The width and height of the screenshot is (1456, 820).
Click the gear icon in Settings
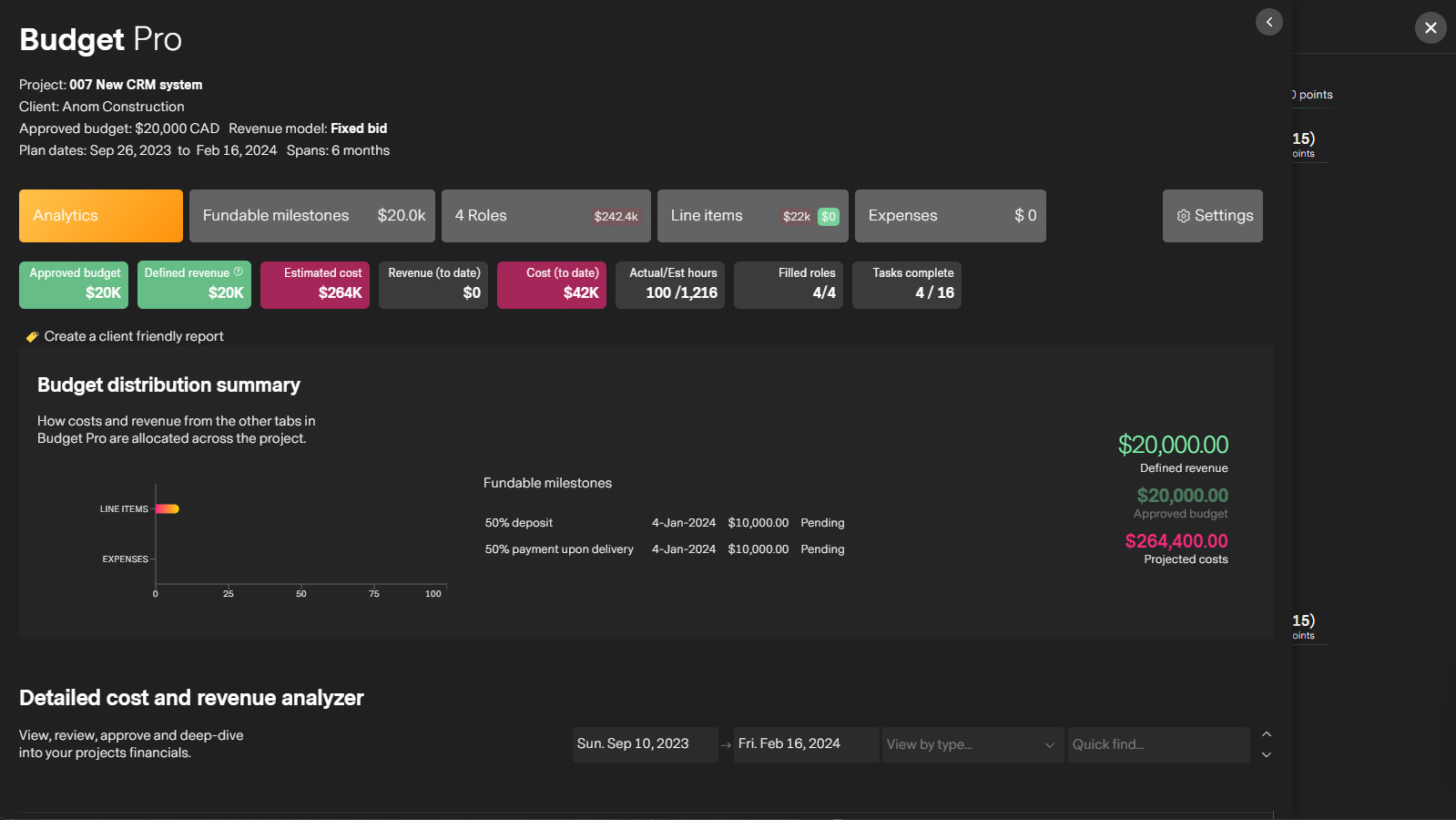click(1183, 216)
